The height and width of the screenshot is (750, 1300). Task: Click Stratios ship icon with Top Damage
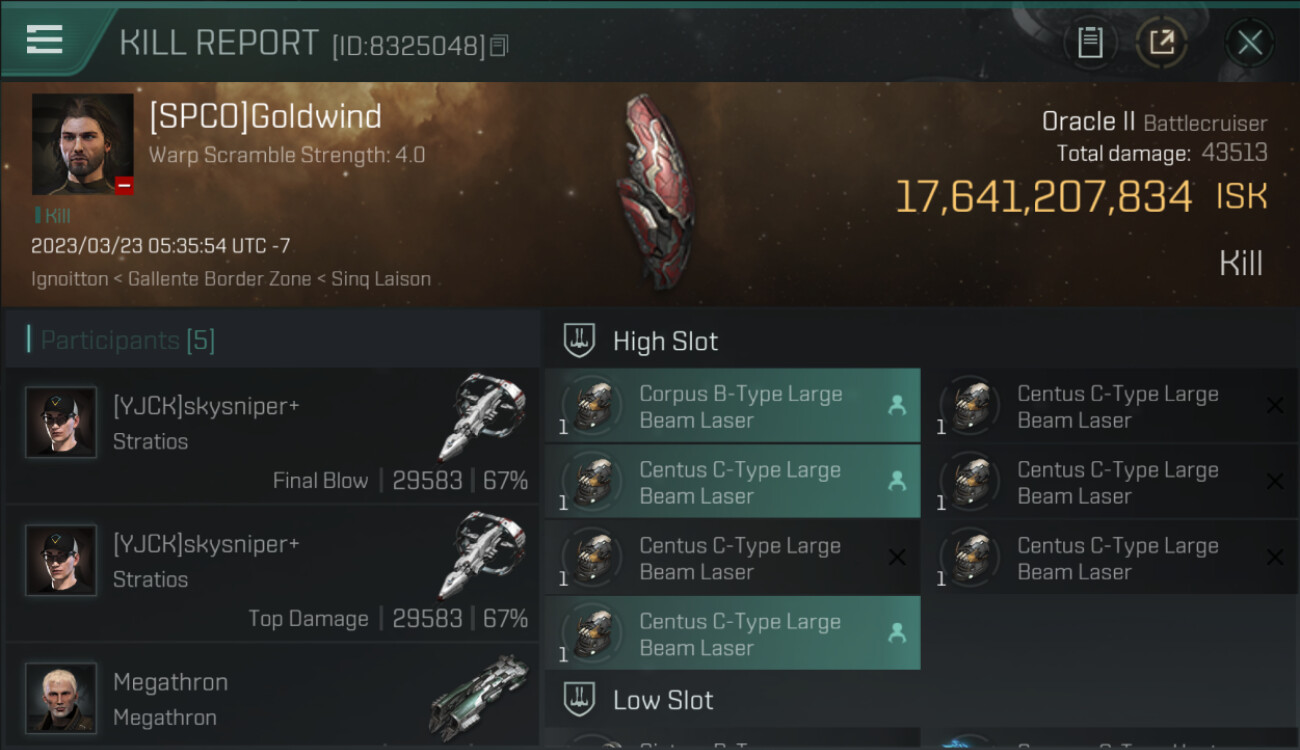[x=482, y=554]
